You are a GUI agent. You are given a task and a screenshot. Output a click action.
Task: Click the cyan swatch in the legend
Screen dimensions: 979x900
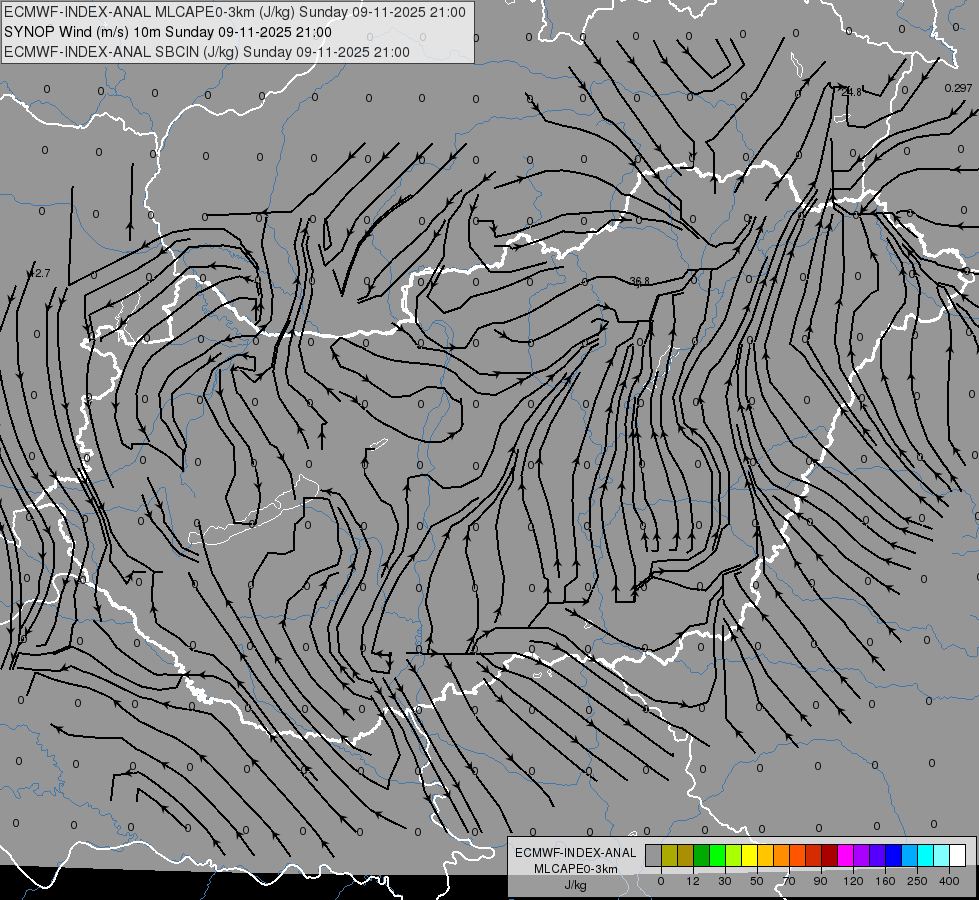pos(926,855)
